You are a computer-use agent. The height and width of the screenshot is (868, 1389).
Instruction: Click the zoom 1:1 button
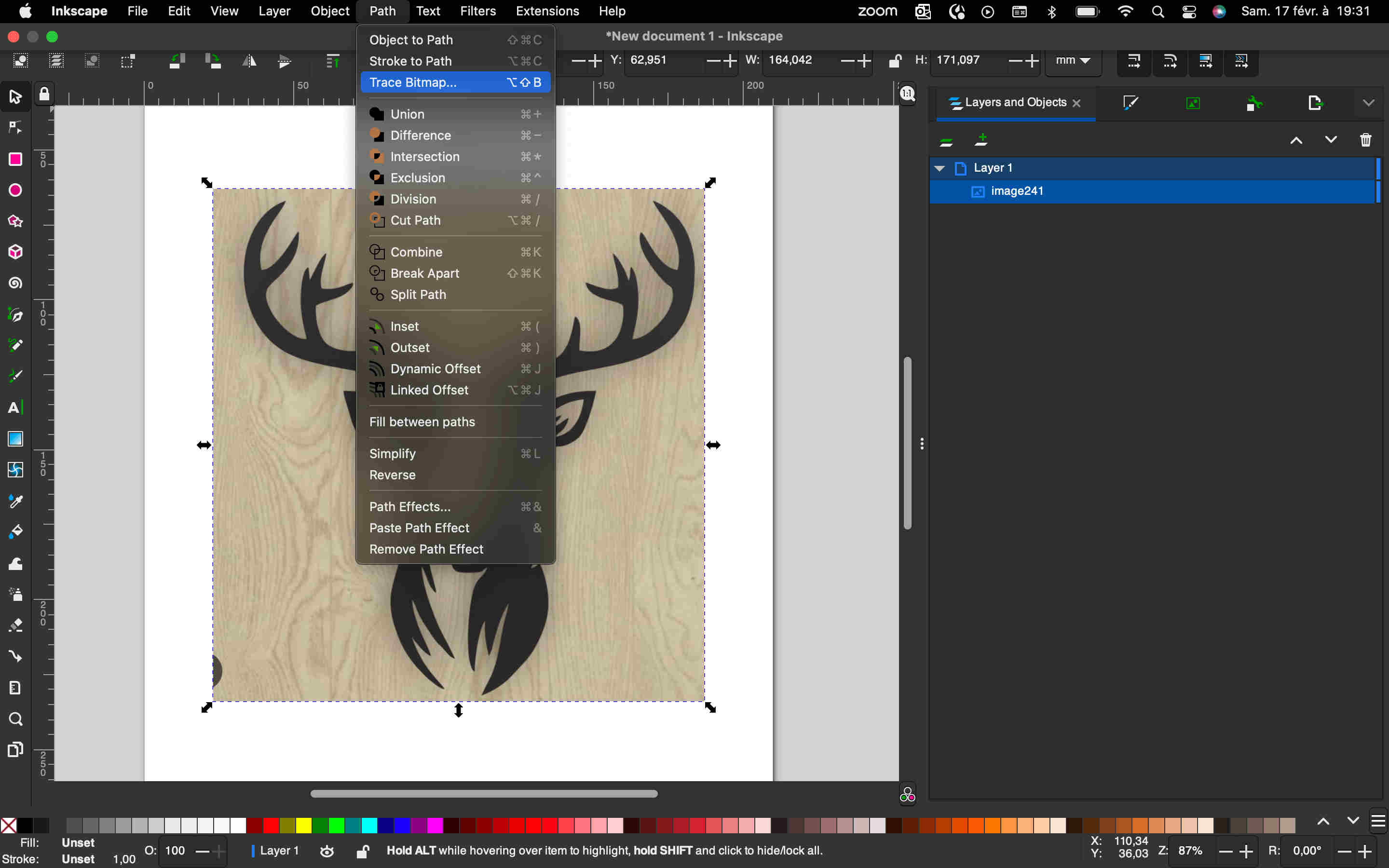pyautogui.click(x=908, y=94)
